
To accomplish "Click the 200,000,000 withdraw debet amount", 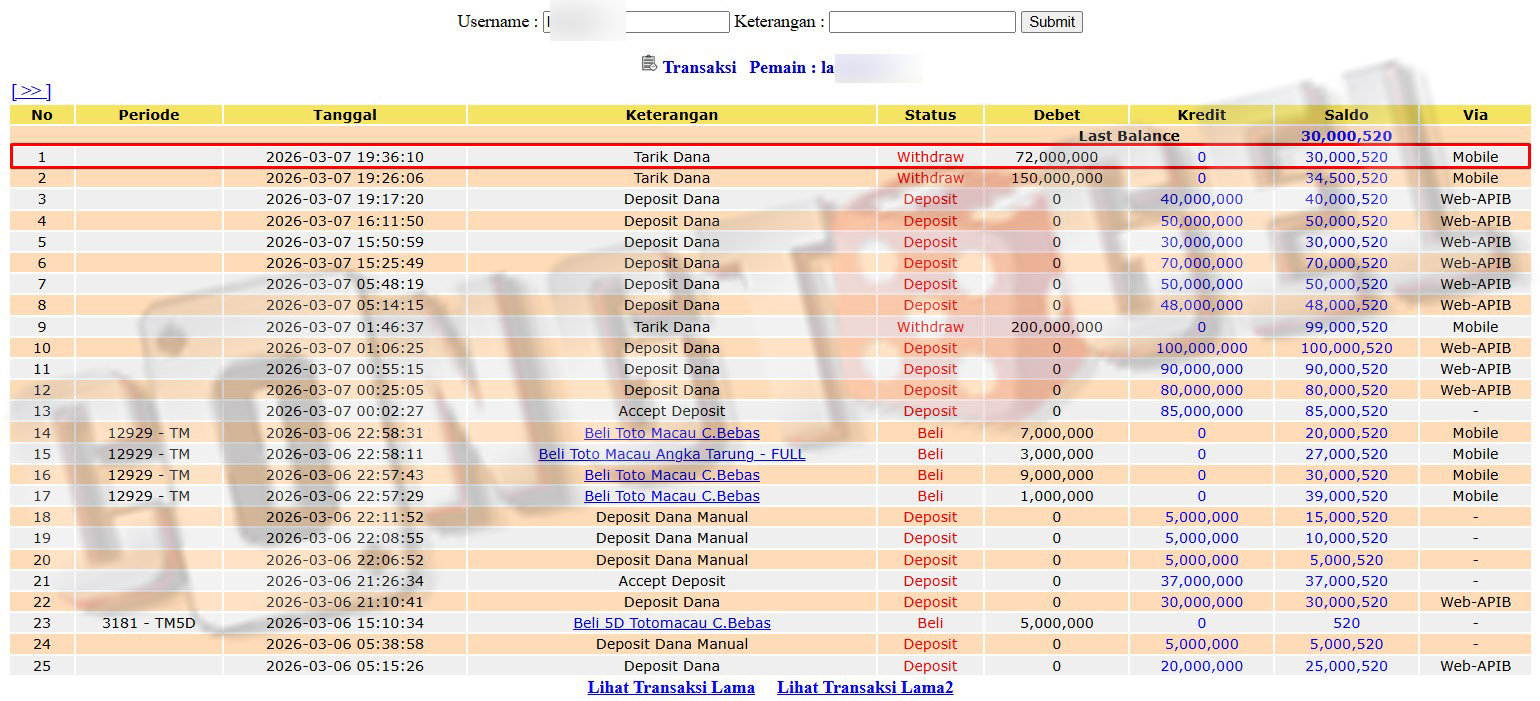I will [x=1056, y=327].
